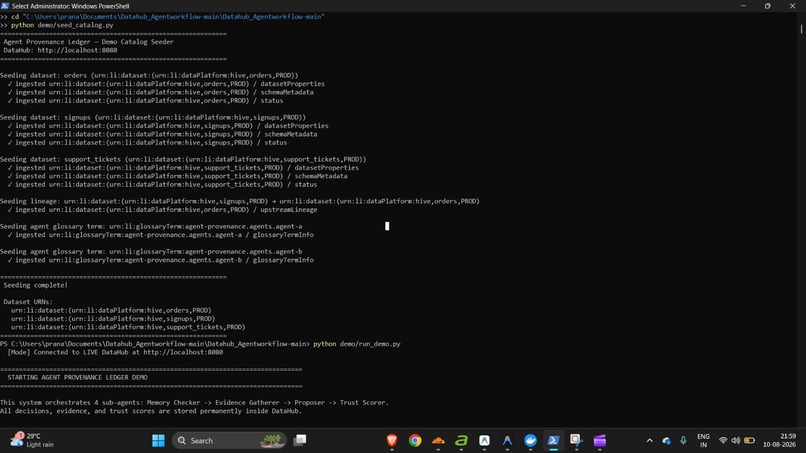Click 'Seeding agent glossary term' agent-b line
Viewport: 806px width, 453px height.
point(151,251)
